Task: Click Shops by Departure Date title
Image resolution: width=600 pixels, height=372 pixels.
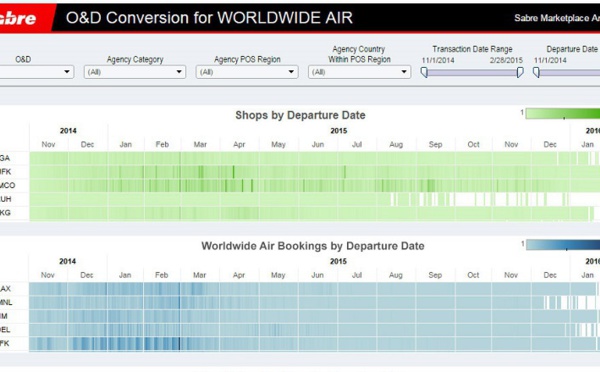Action: [300, 115]
